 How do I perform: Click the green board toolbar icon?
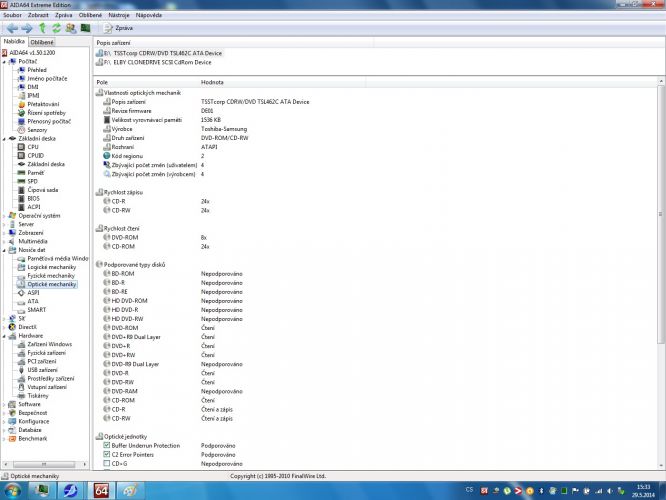pyautogui.click(x=85, y=28)
